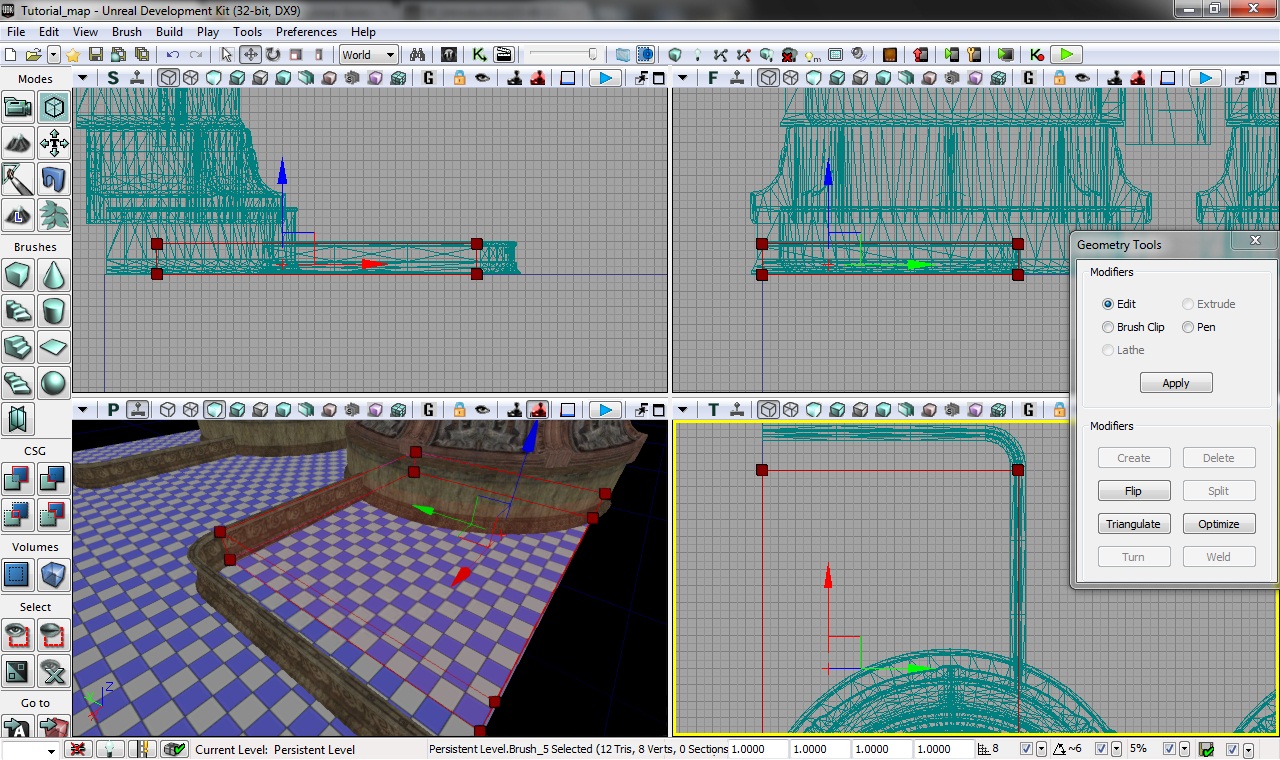1280x760 pixels.
Task: Click the cylinder brush icon
Action: point(54,310)
